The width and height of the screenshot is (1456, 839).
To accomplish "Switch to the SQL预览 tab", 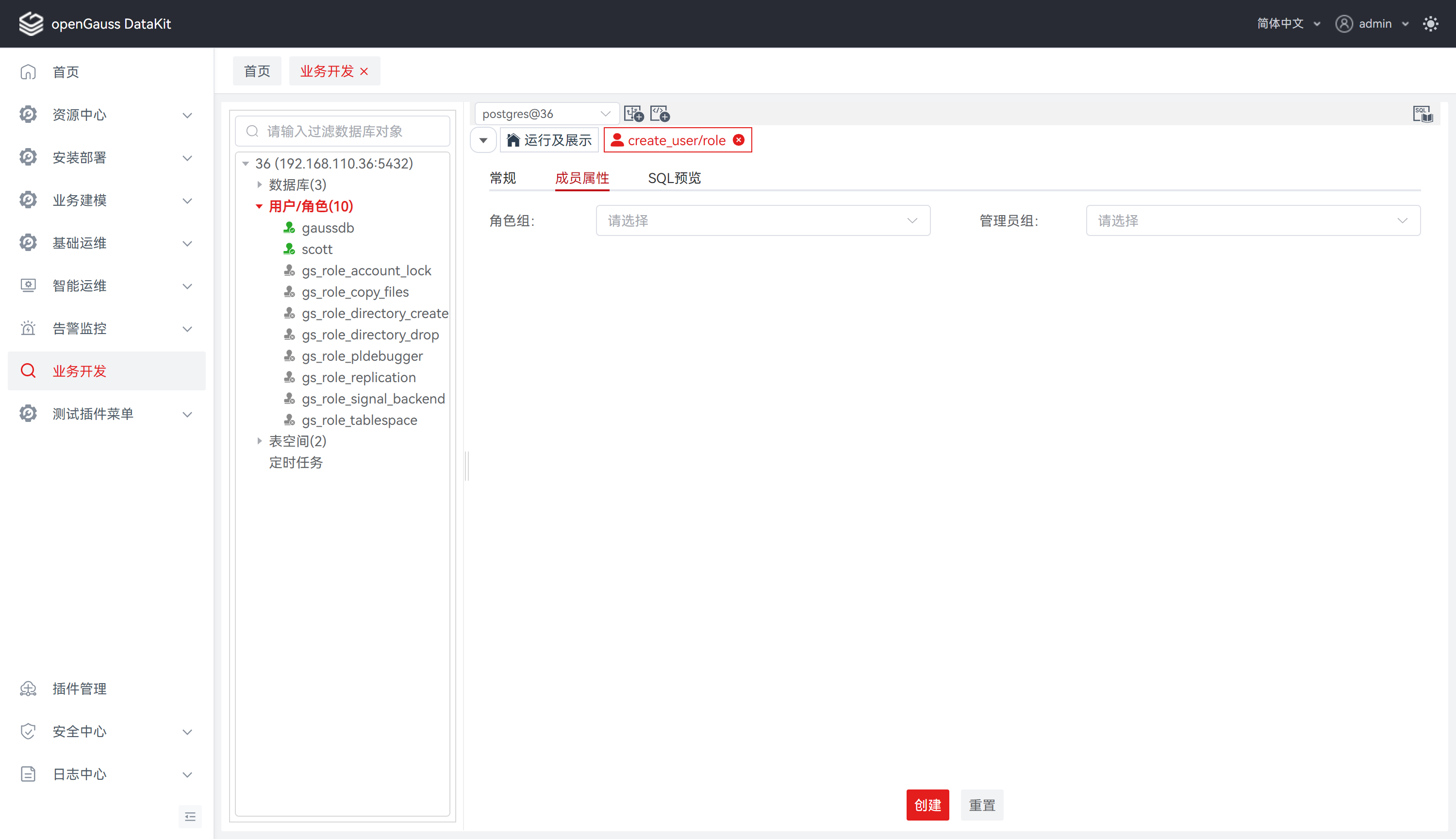I will click(x=674, y=178).
